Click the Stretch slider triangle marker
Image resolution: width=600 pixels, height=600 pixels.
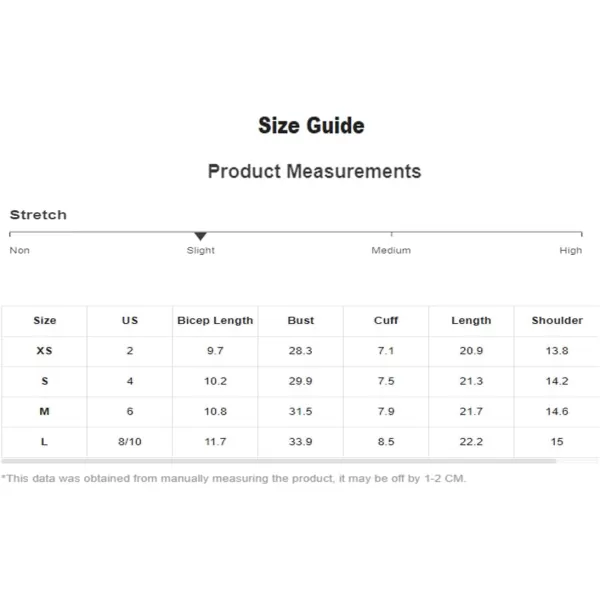coord(200,236)
